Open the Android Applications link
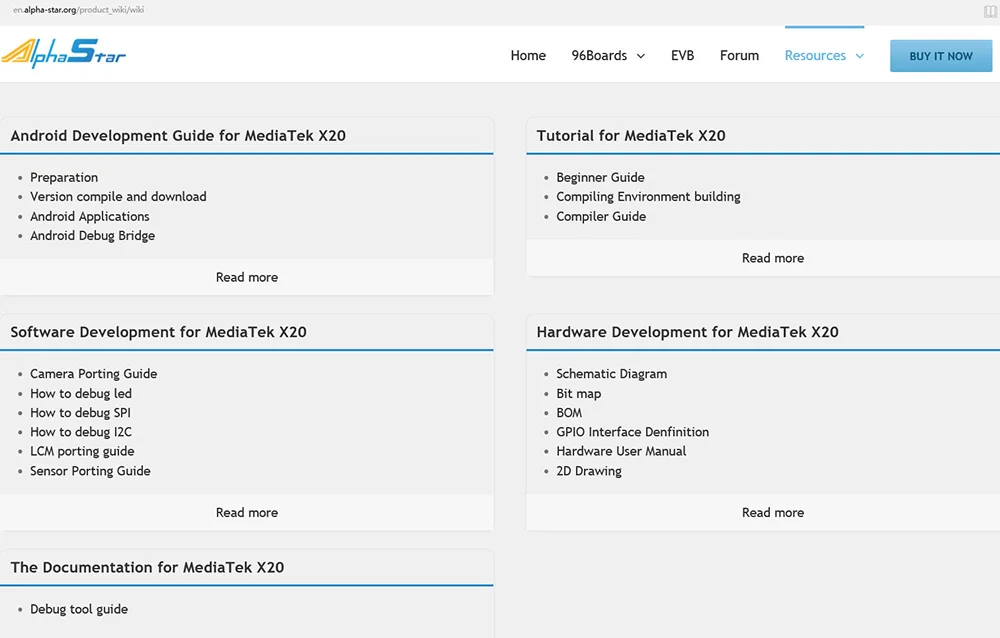Image resolution: width=1000 pixels, height=638 pixels. (x=89, y=216)
